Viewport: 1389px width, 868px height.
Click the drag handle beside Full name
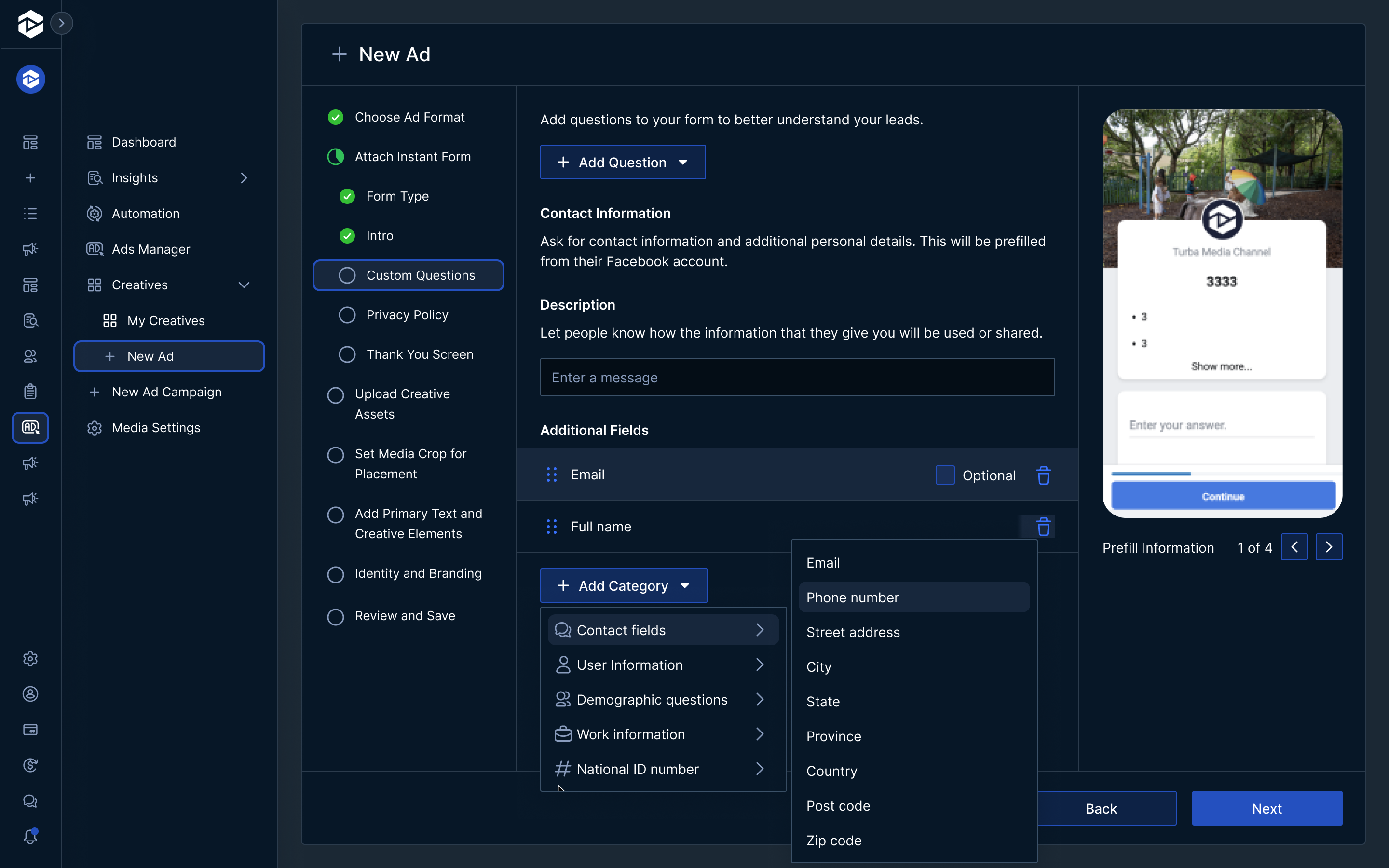tap(552, 527)
